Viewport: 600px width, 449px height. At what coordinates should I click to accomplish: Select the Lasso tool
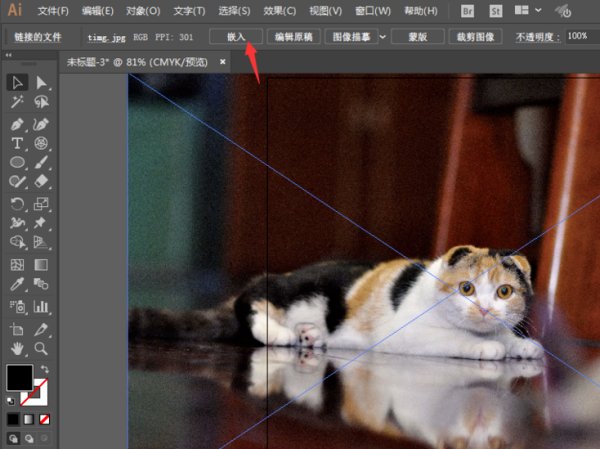[41, 102]
